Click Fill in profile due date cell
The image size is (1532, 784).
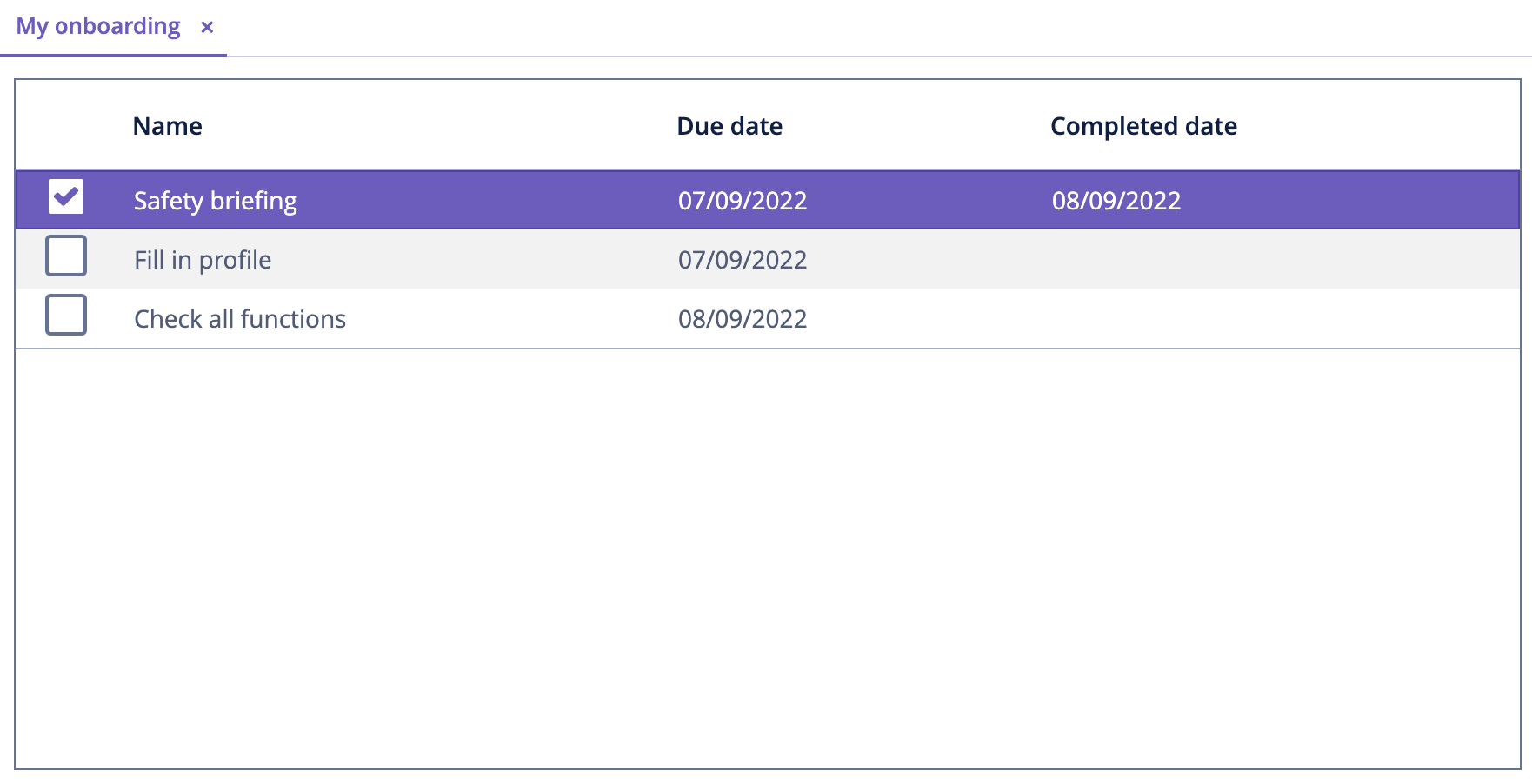click(743, 260)
